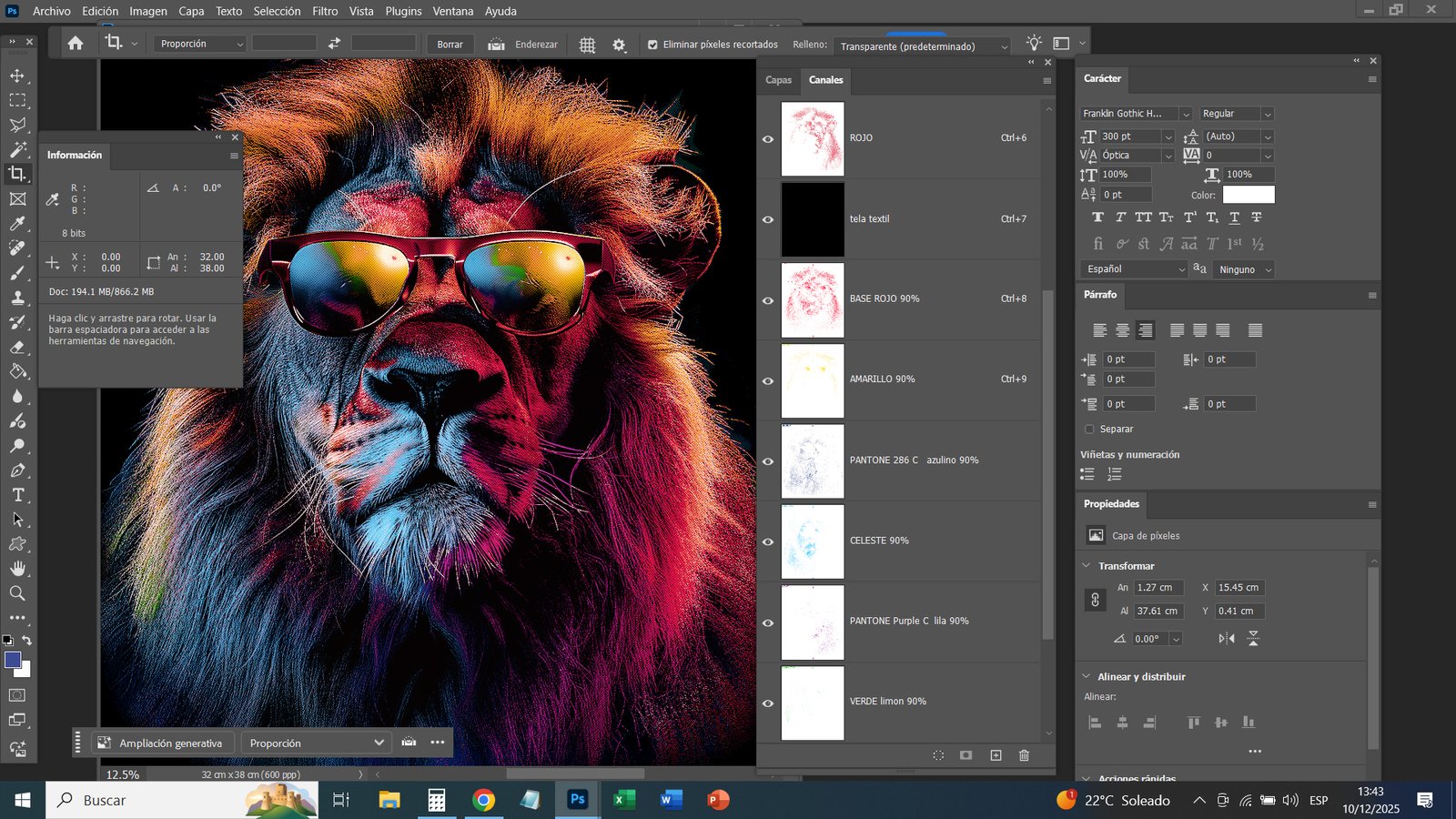The height and width of the screenshot is (819, 1456).
Task: Toggle visibility of CELESTE 90% channel
Action: pyautogui.click(x=768, y=541)
